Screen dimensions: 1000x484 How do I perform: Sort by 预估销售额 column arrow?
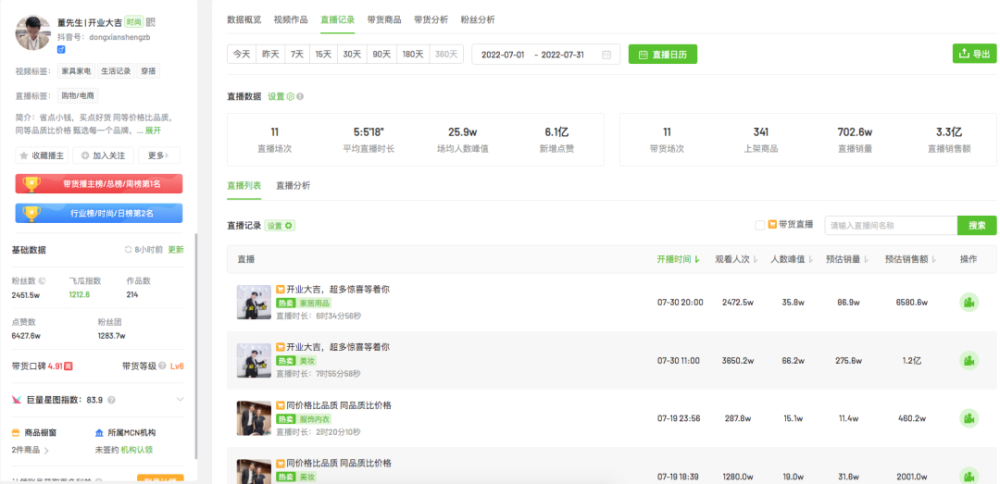pos(934,260)
